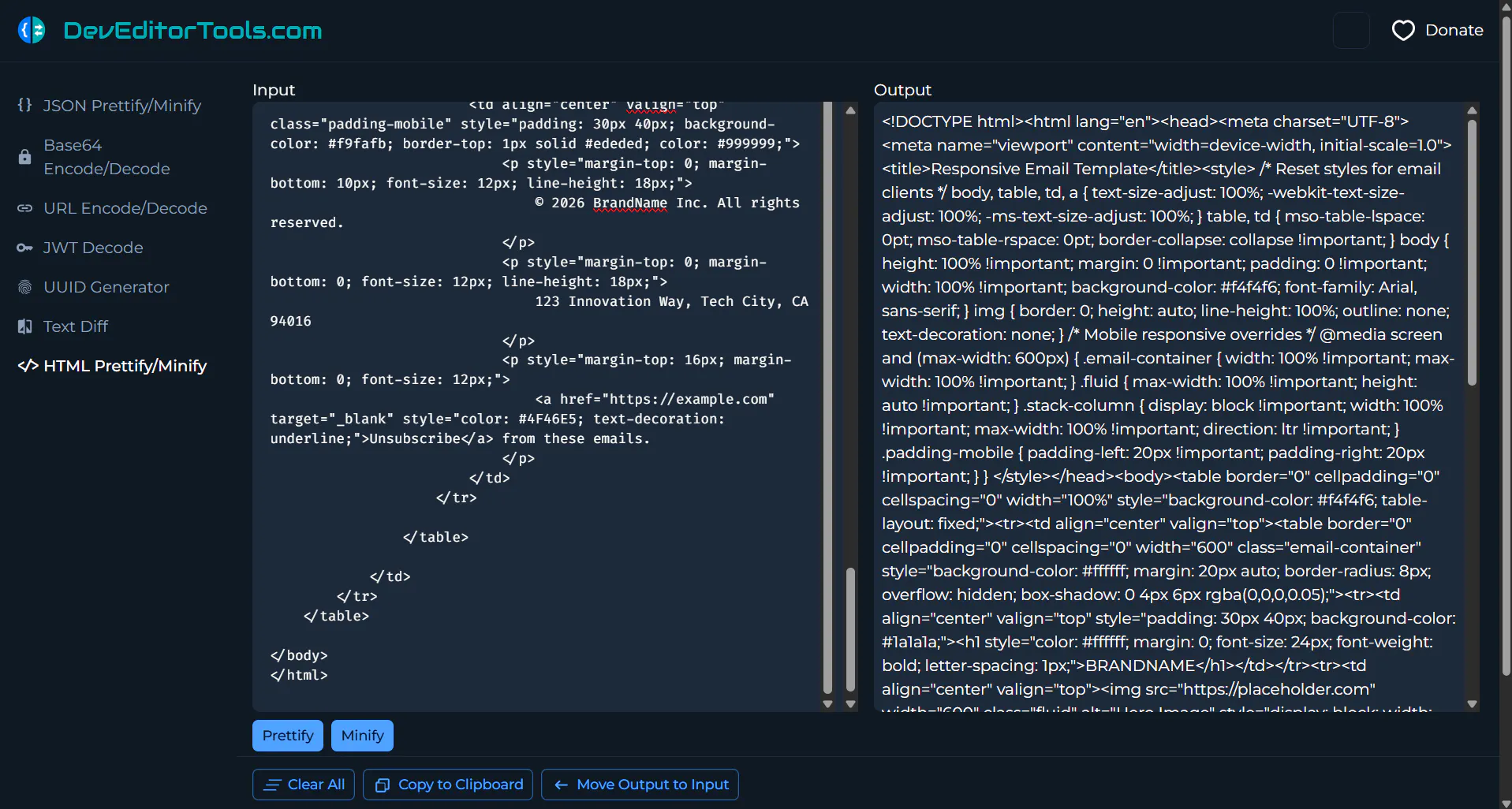Click the UUID fingerprint icon
This screenshot has width=1512, height=809.
tap(25, 287)
